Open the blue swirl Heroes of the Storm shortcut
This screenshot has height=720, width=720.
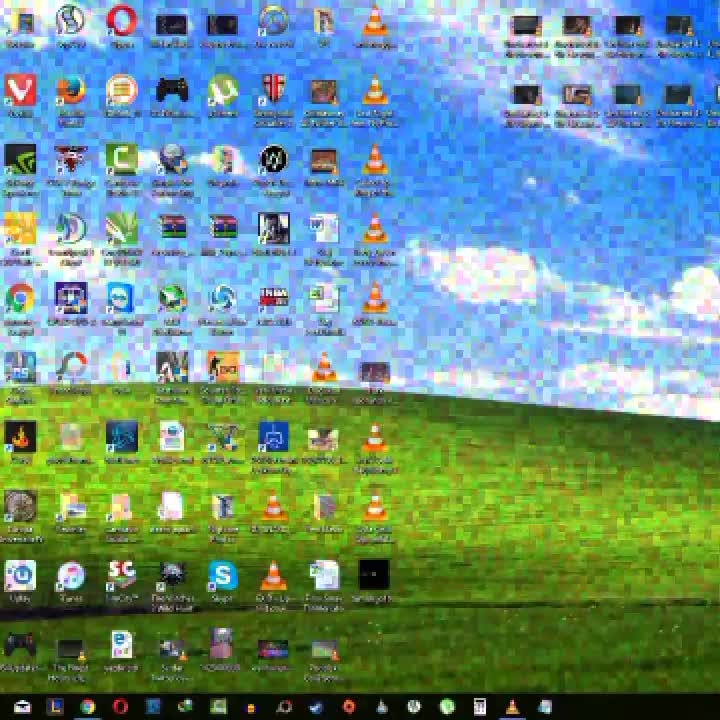223,298
